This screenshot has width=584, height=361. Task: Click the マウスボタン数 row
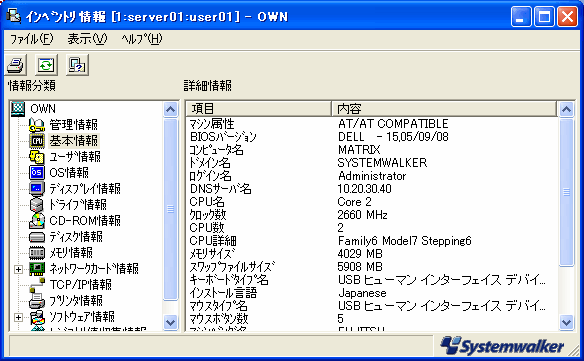[x=371, y=319]
